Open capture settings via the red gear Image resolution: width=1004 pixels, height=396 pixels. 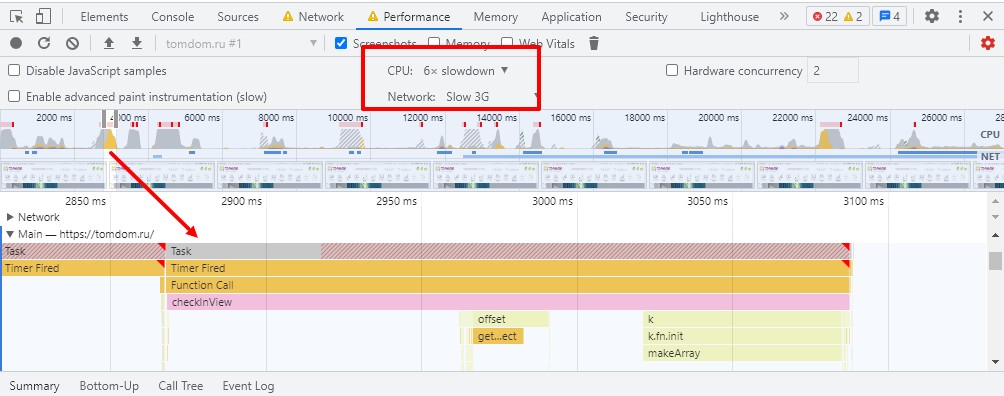[x=988, y=43]
